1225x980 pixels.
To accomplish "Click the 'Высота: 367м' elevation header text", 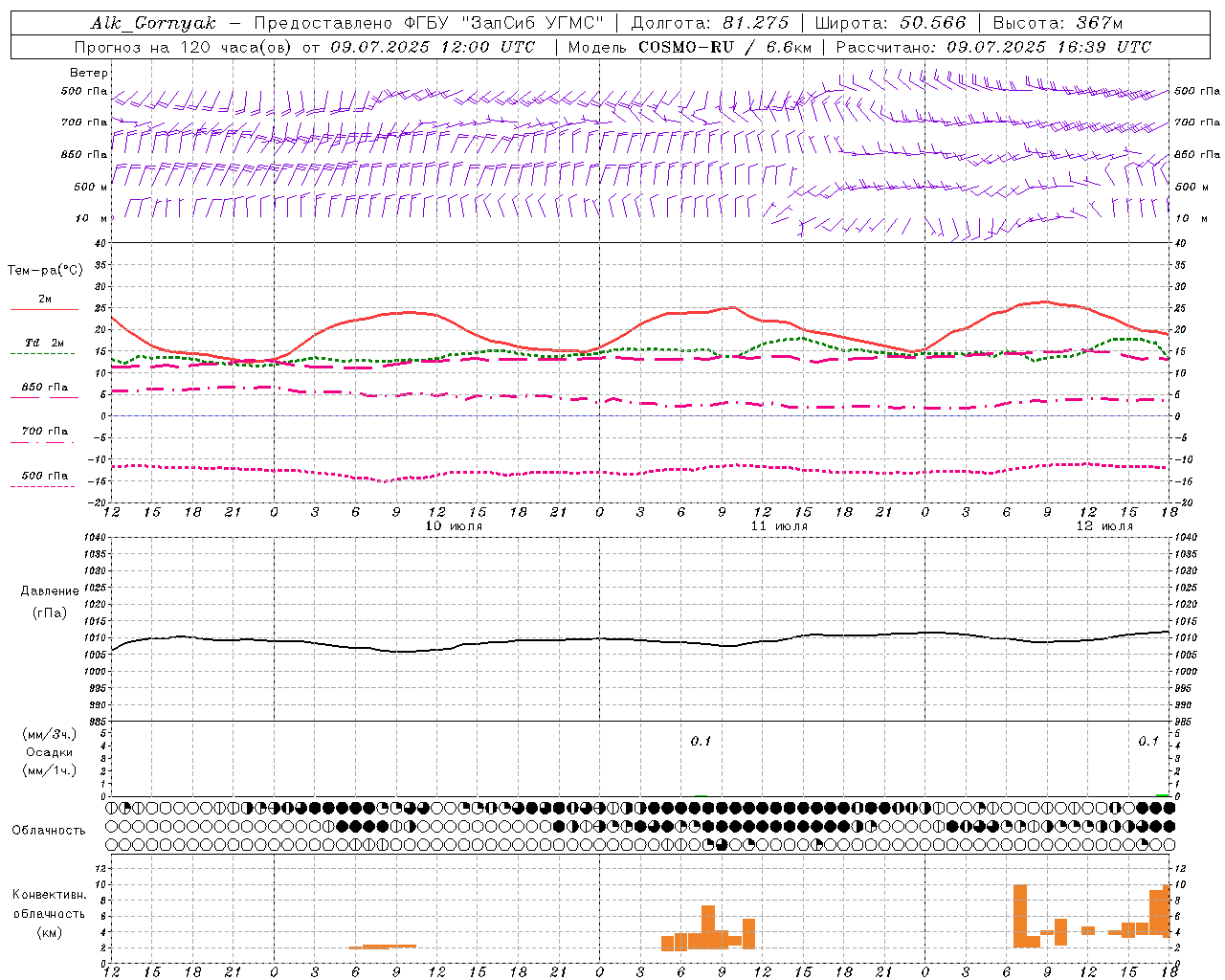I will click(x=1058, y=23).
